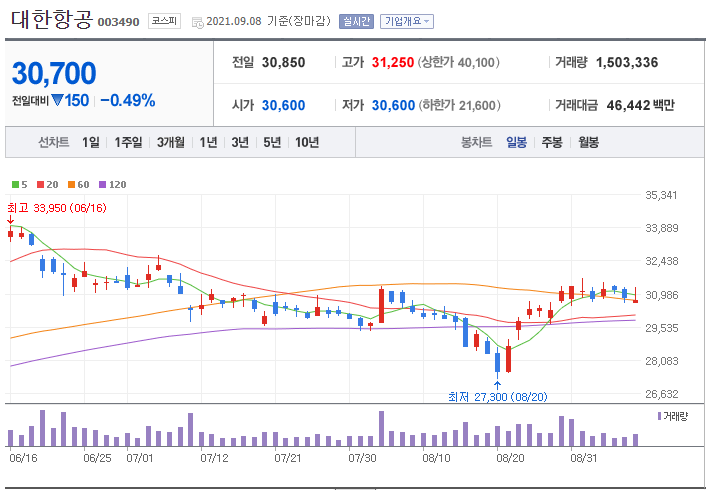Click the 코스피 market badge
This screenshot has width=706, height=490.
tap(164, 21)
